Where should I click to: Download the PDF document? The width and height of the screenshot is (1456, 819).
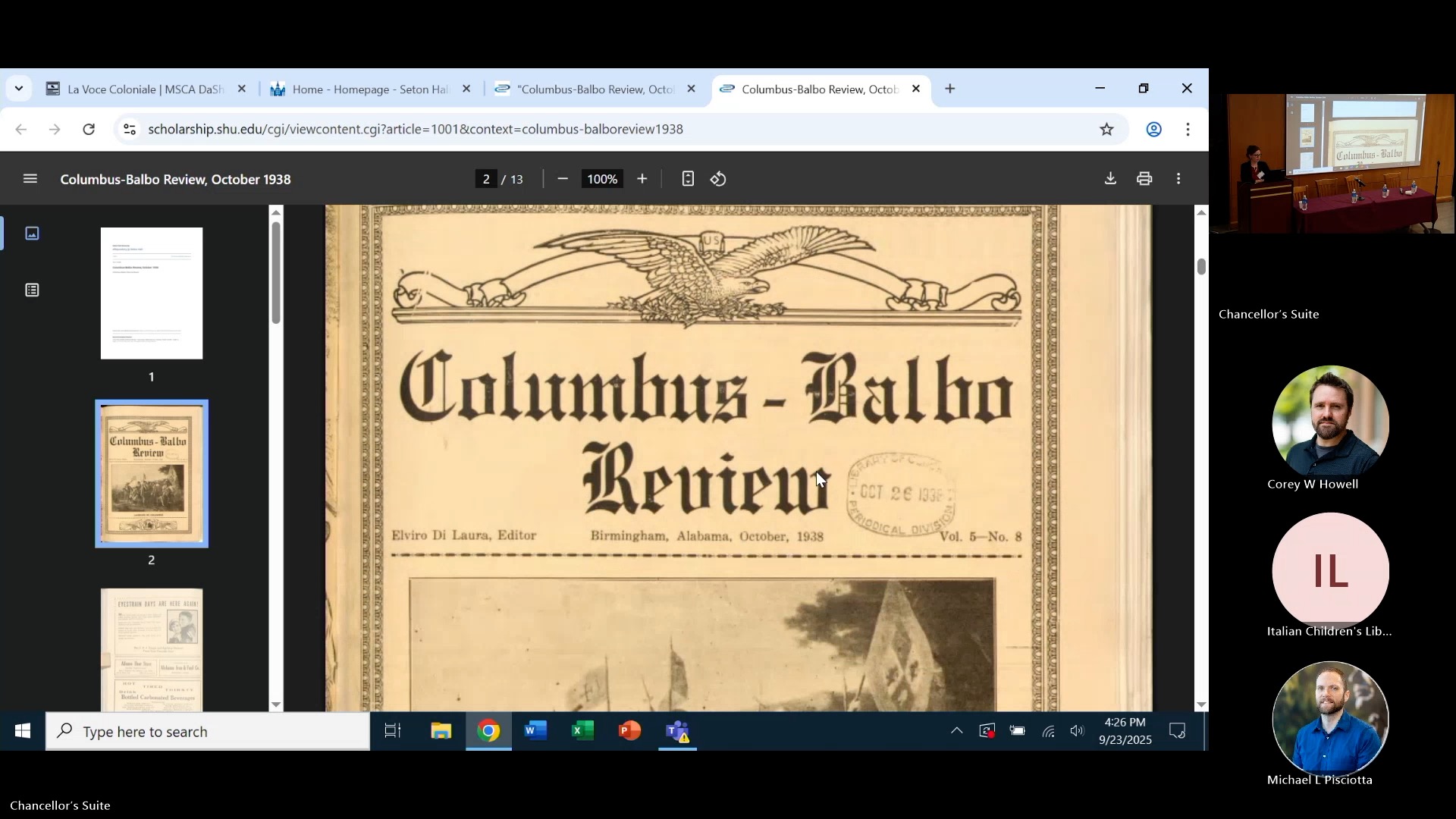(1110, 179)
